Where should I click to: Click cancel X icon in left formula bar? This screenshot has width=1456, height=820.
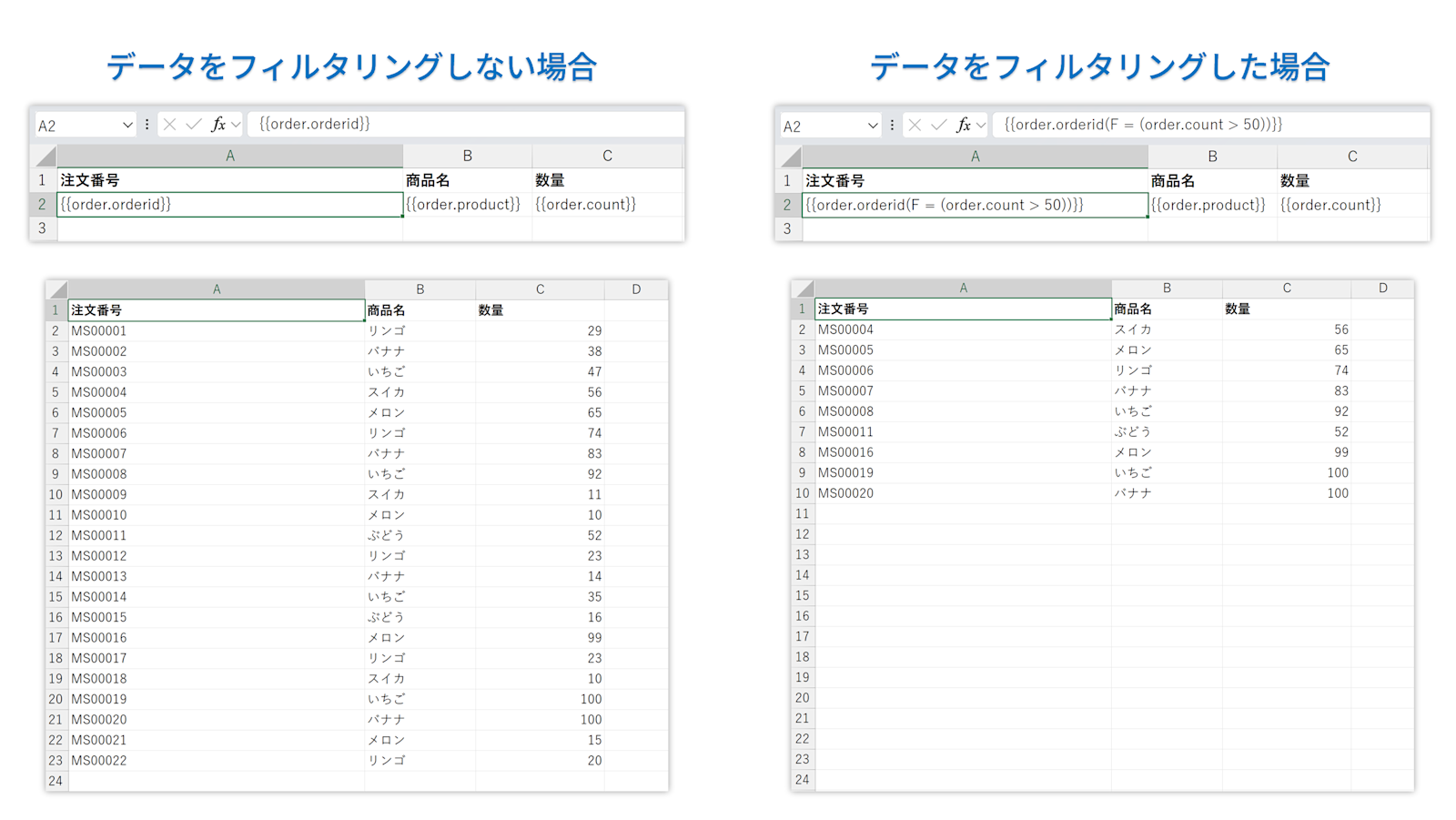(170, 125)
